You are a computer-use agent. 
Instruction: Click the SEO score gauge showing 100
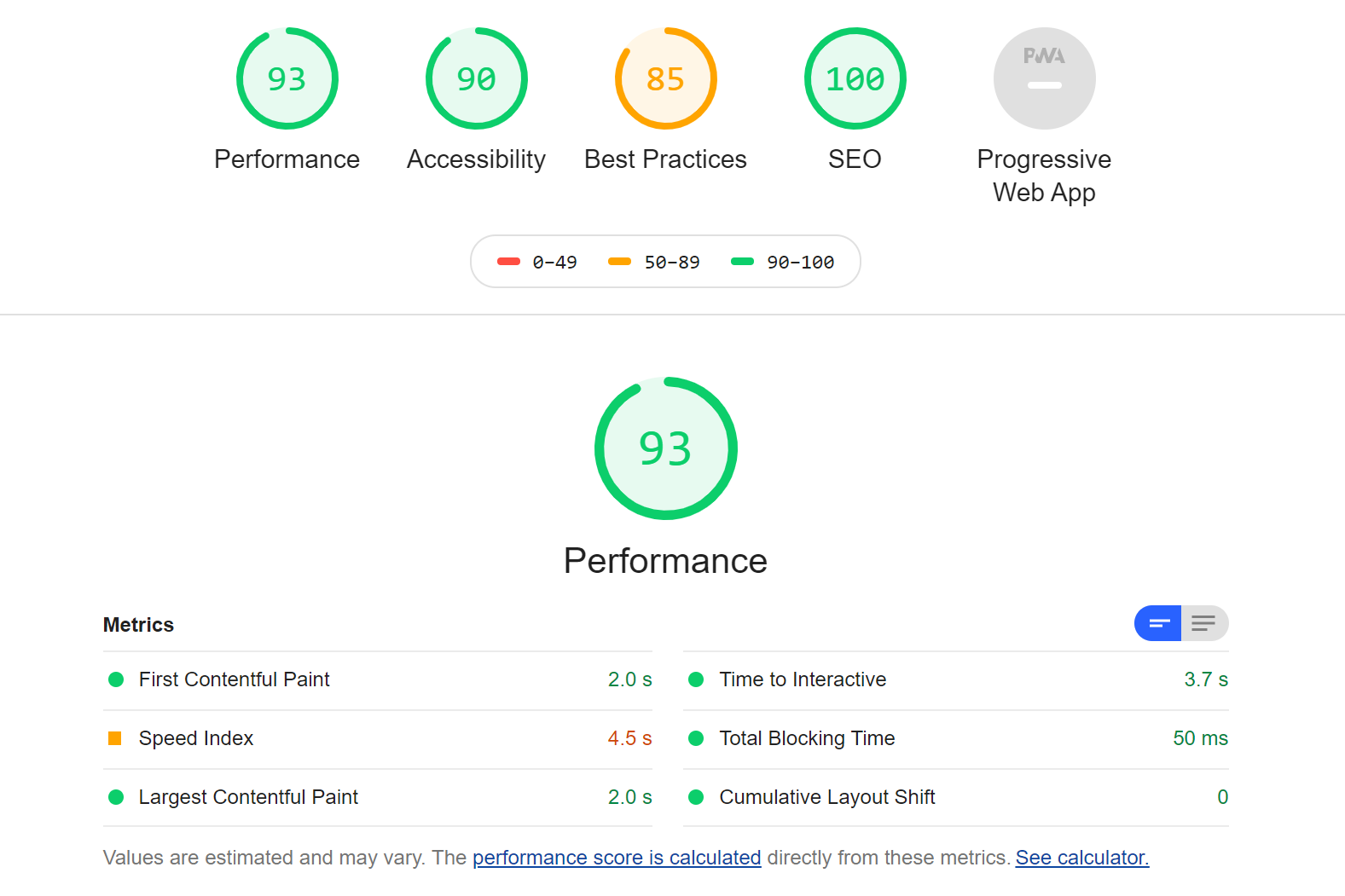(x=855, y=78)
